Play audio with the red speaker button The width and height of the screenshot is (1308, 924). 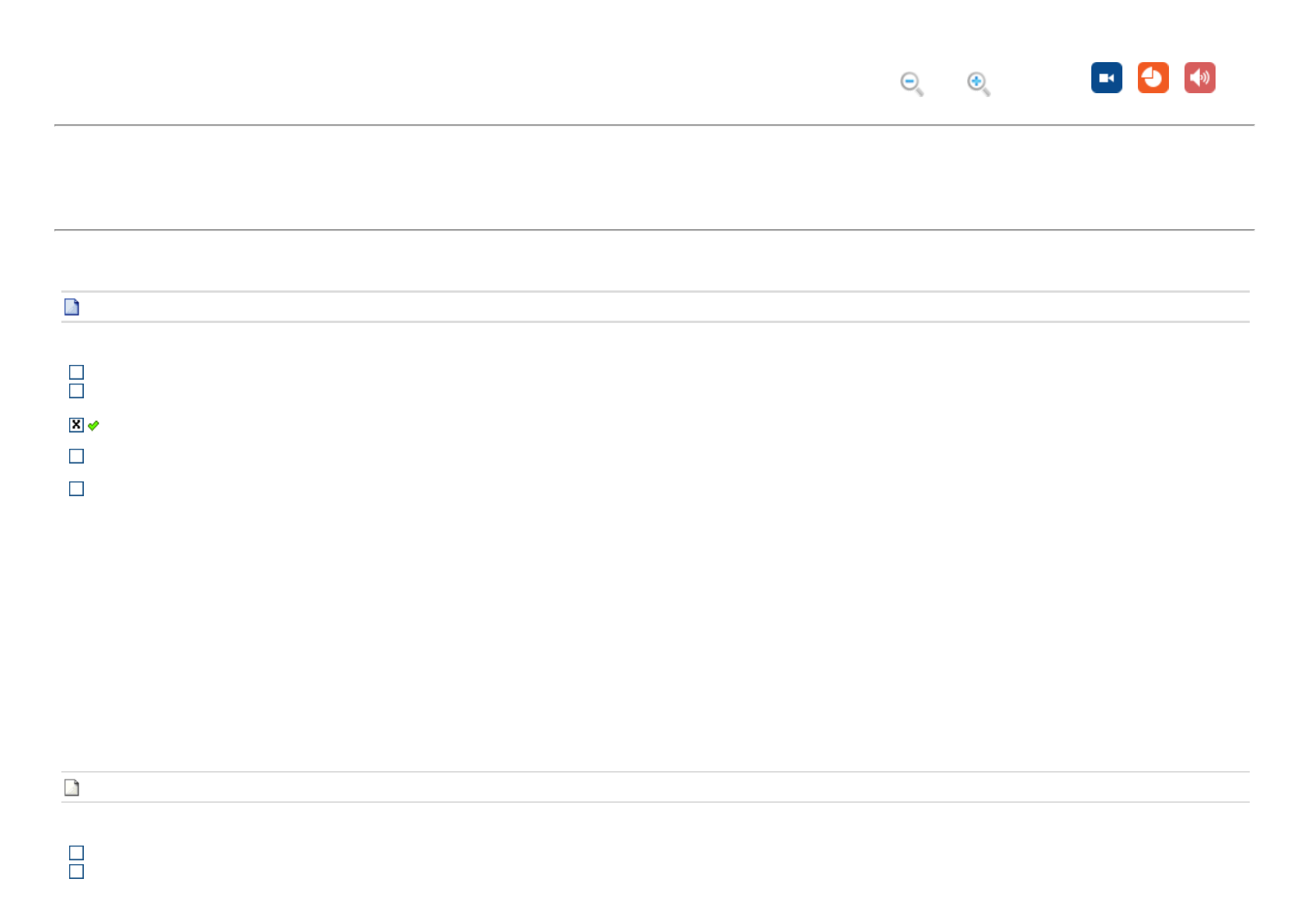pos(1199,78)
